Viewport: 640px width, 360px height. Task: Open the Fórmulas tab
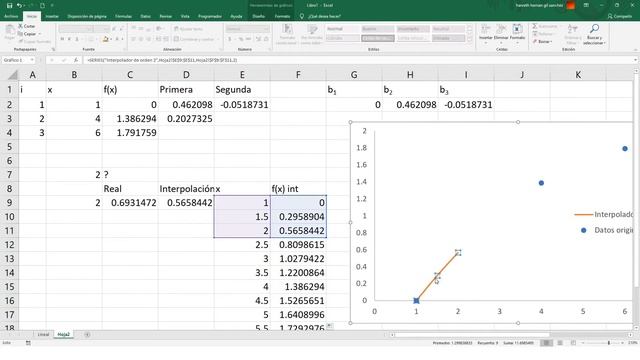[x=123, y=16]
